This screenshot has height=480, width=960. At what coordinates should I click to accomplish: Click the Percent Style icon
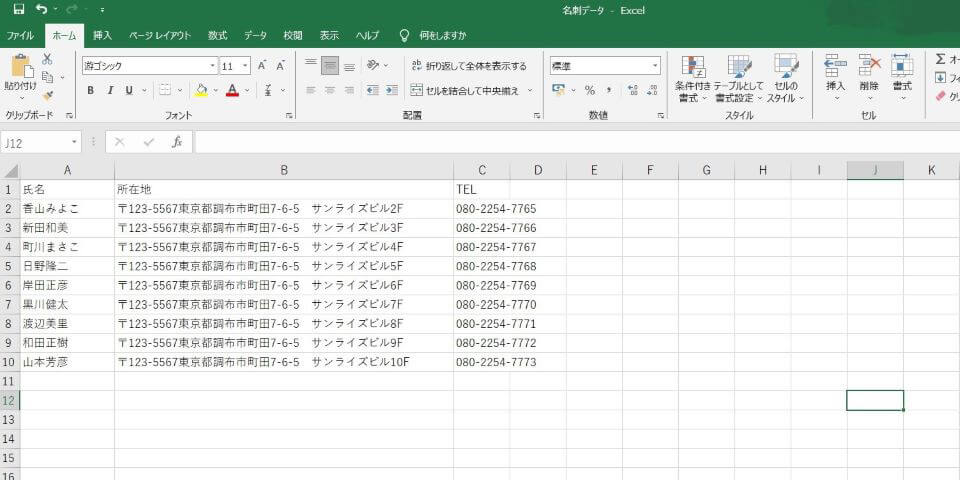[x=589, y=90]
